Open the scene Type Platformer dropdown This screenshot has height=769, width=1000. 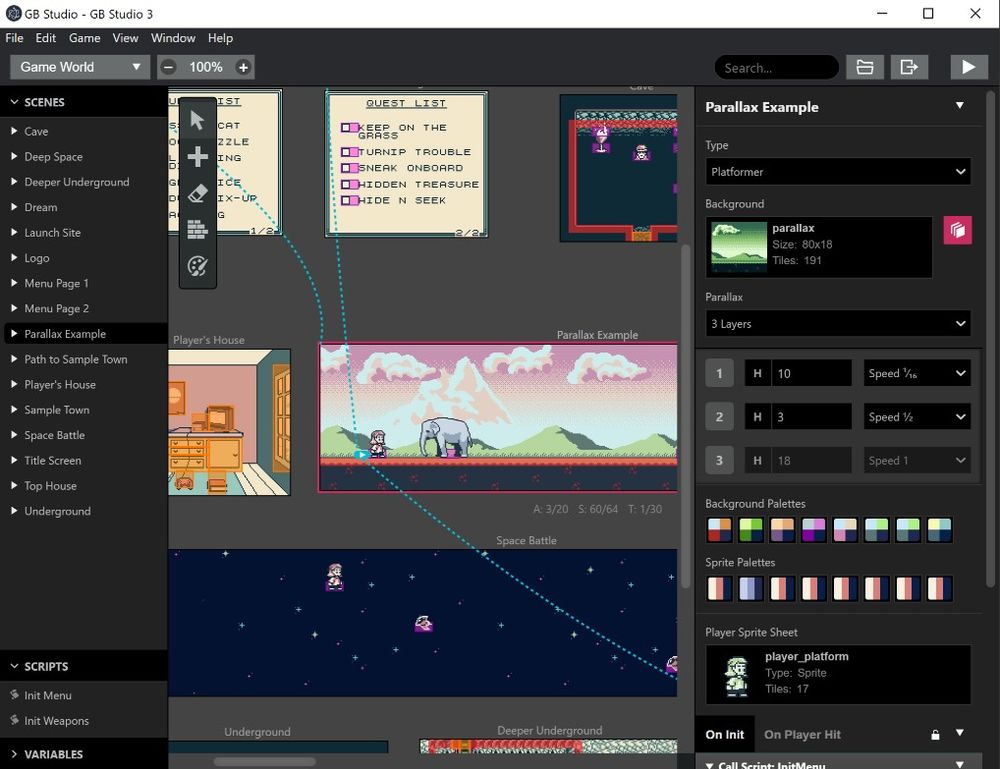coord(838,172)
